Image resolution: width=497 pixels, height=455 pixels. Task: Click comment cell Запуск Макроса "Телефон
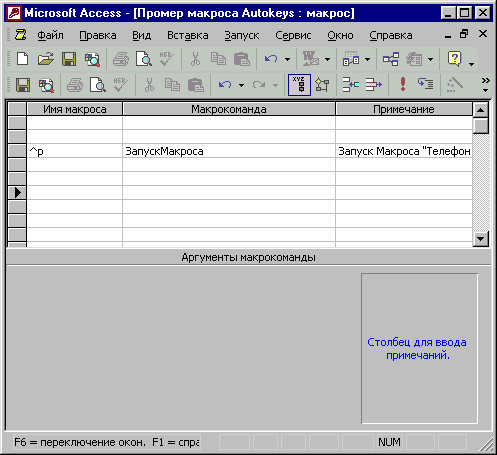coord(404,151)
